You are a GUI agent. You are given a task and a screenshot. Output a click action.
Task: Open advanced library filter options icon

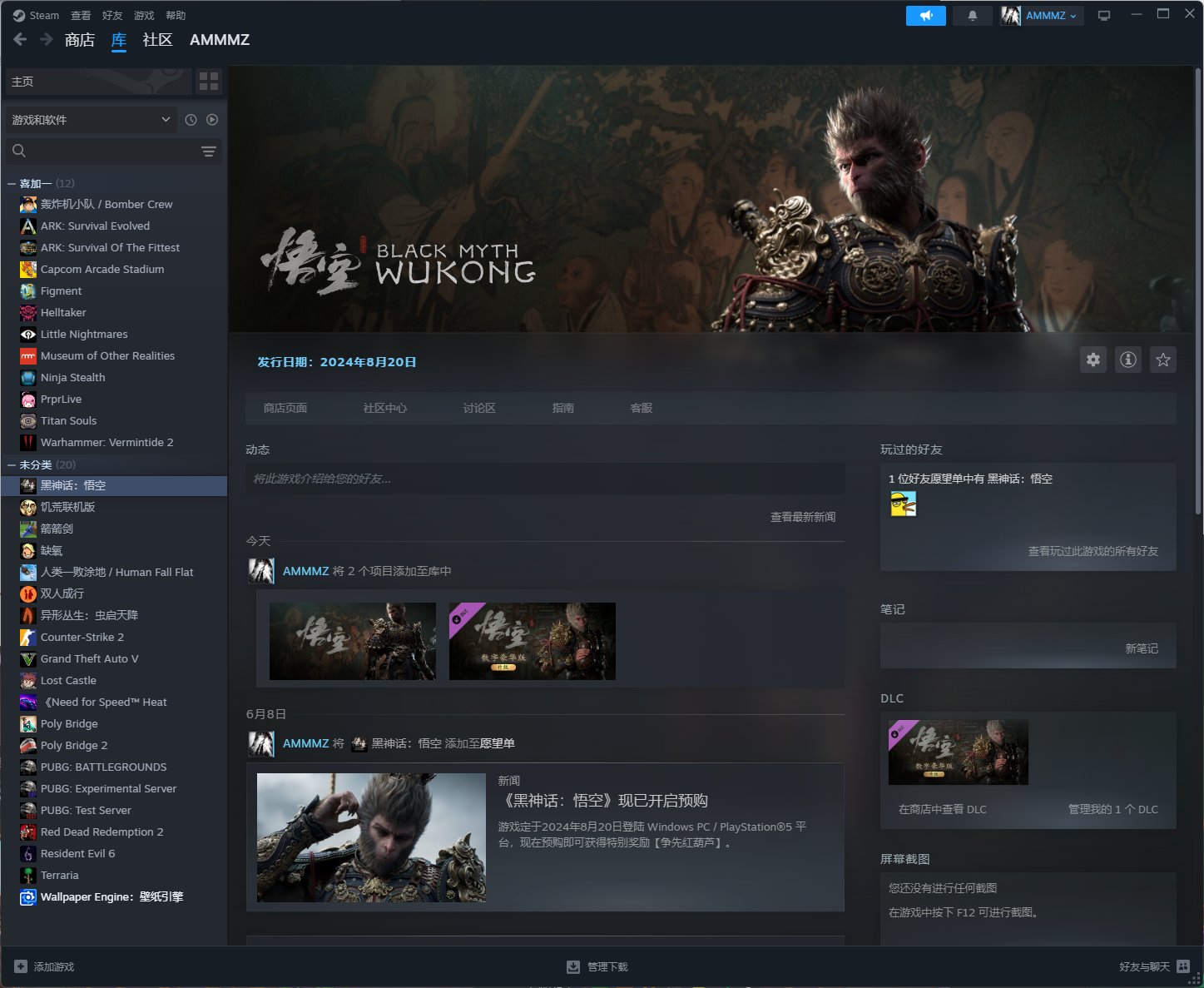coord(208,151)
